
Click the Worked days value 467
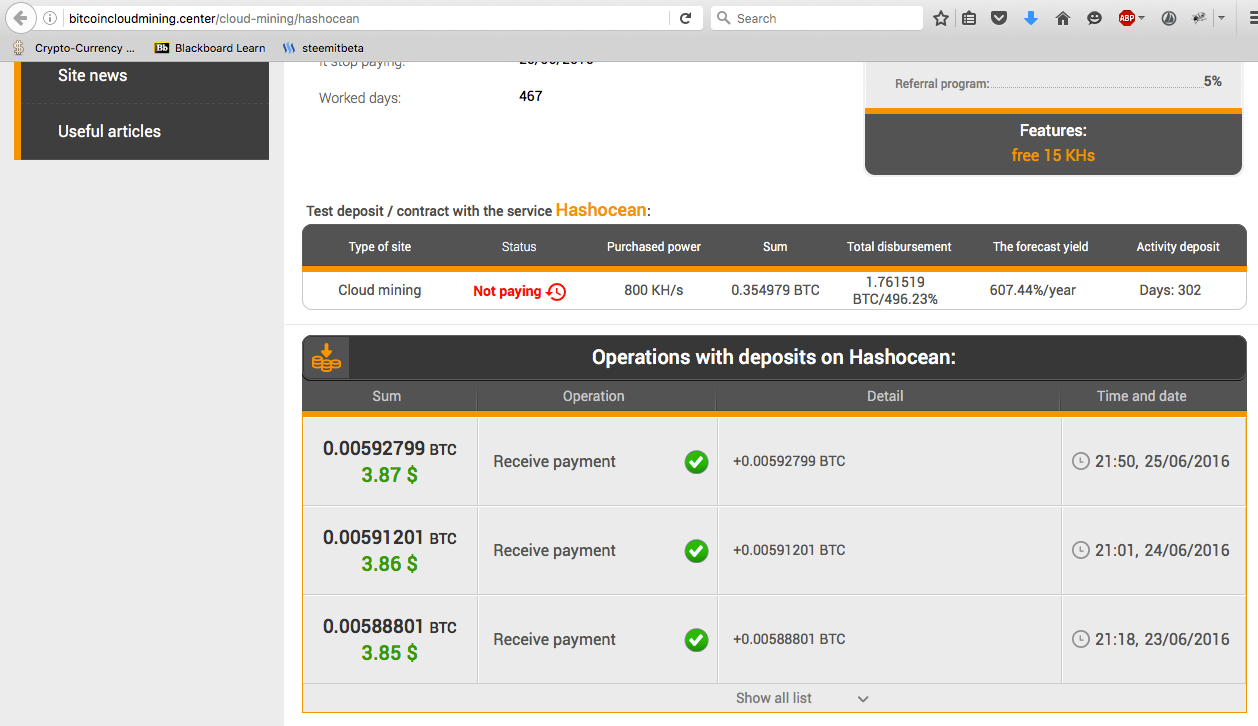click(531, 96)
